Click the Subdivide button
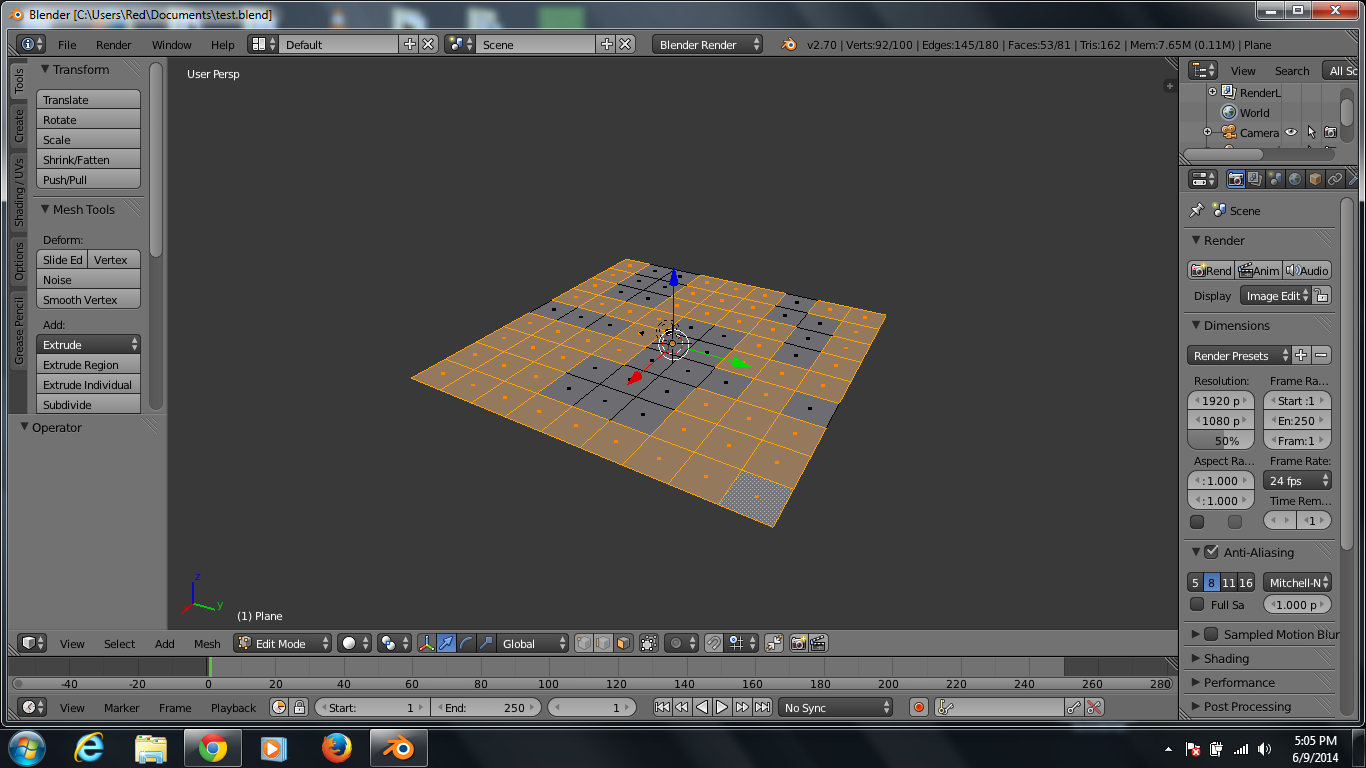This screenshot has width=1366, height=768. (88, 404)
